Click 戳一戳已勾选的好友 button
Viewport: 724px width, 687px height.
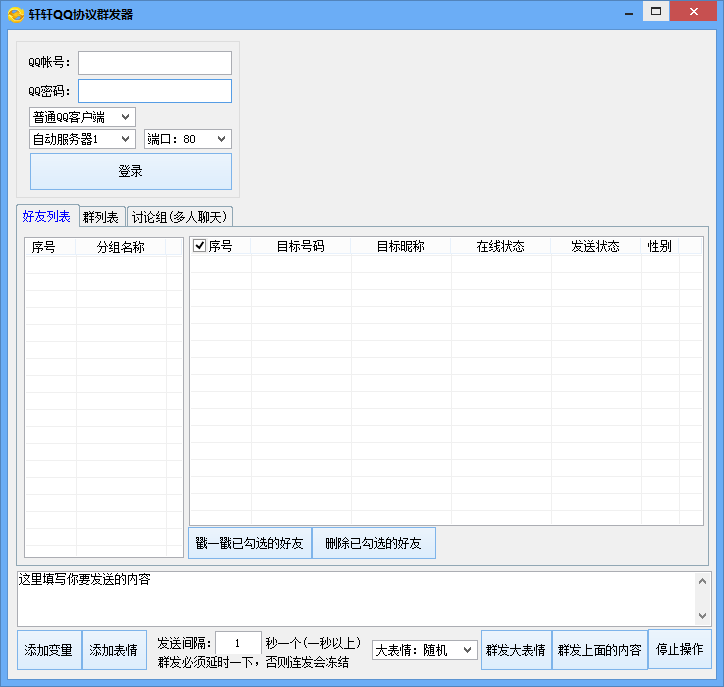(250, 543)
